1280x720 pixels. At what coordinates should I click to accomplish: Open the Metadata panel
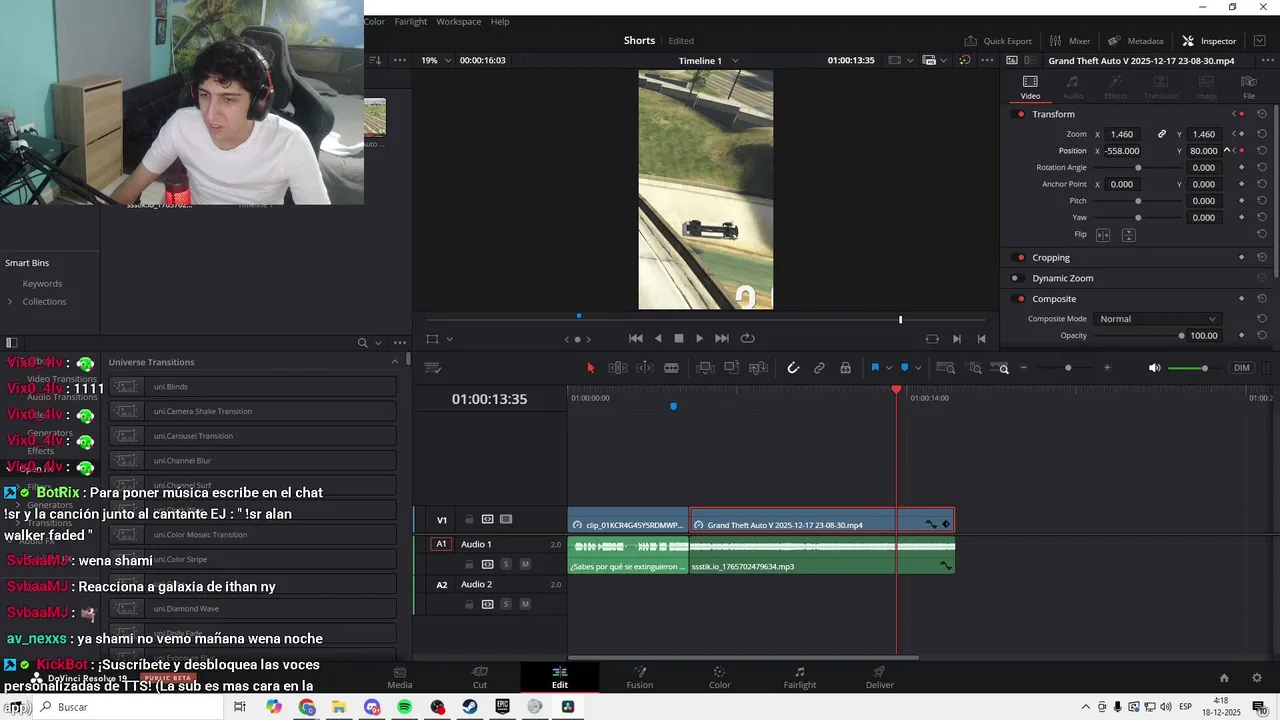1136,41
